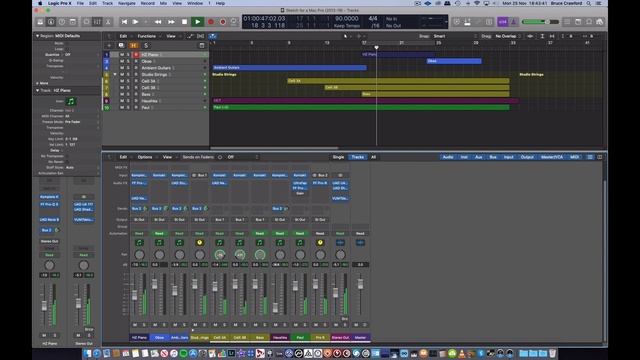Image resolution: width=640 pixels, height=360 pixels.
Task: Open the Editors scissors icon
Action: click(x=108, y=22)
